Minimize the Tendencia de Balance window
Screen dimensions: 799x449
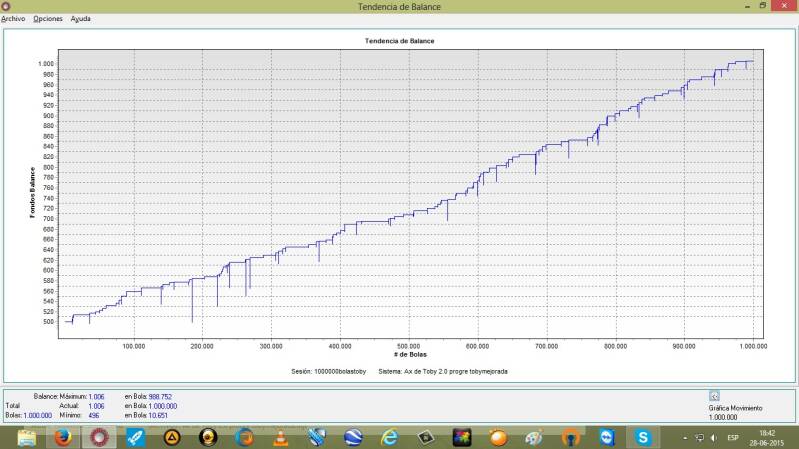tap(748, 6)
